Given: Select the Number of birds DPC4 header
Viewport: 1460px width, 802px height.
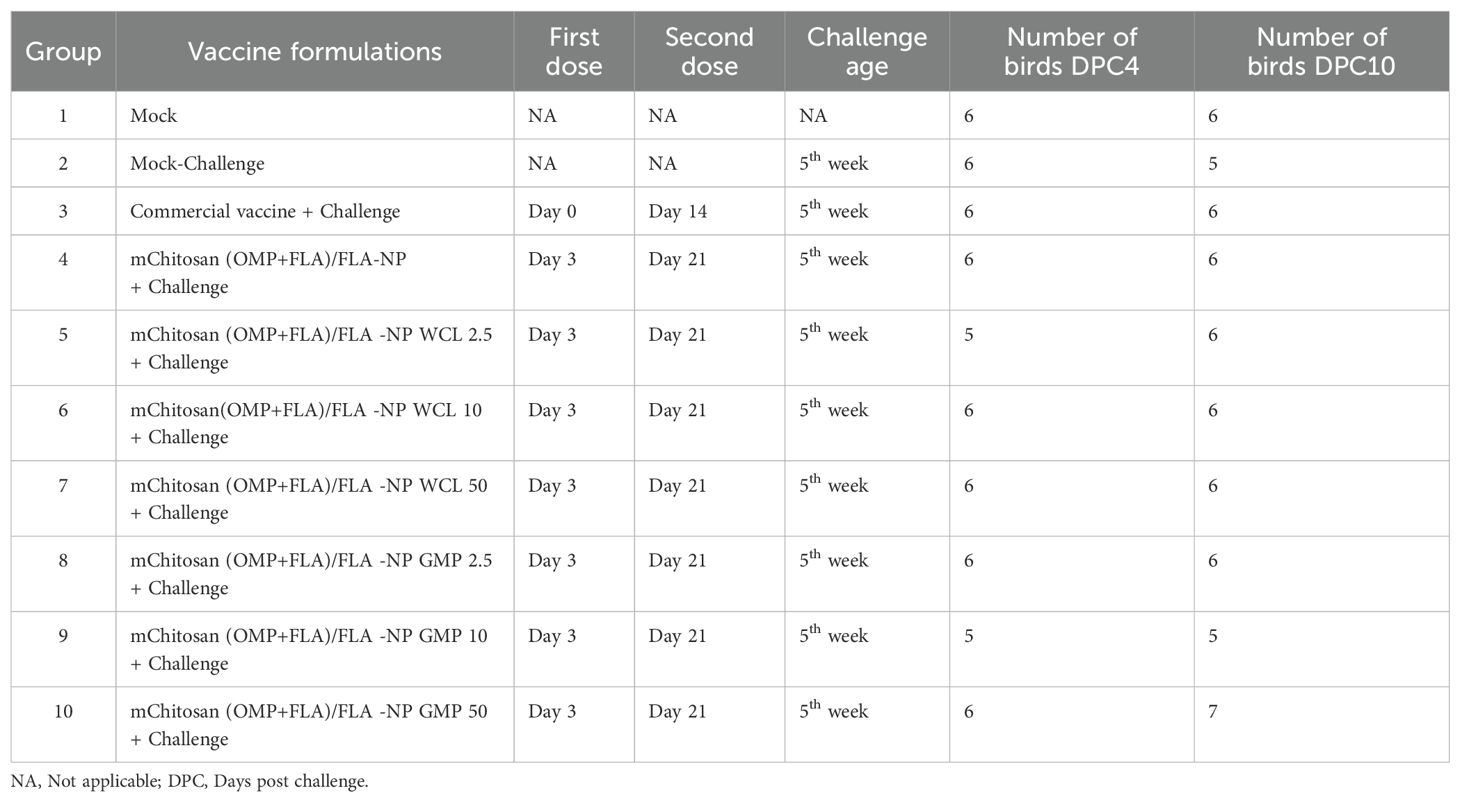Looking at the screenshot, I should [1071, 52].
